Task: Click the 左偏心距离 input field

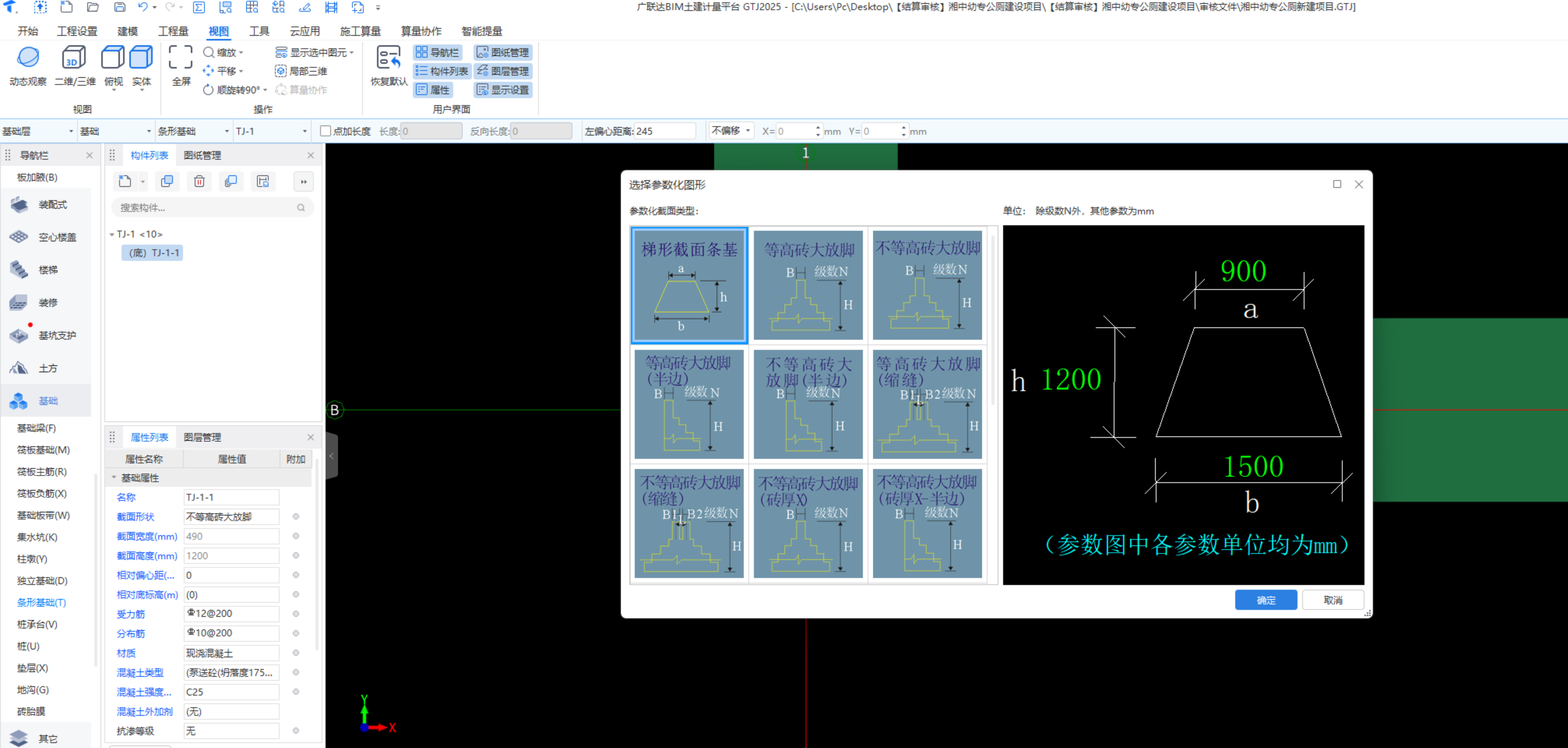Action: click(x=665, y=131)
